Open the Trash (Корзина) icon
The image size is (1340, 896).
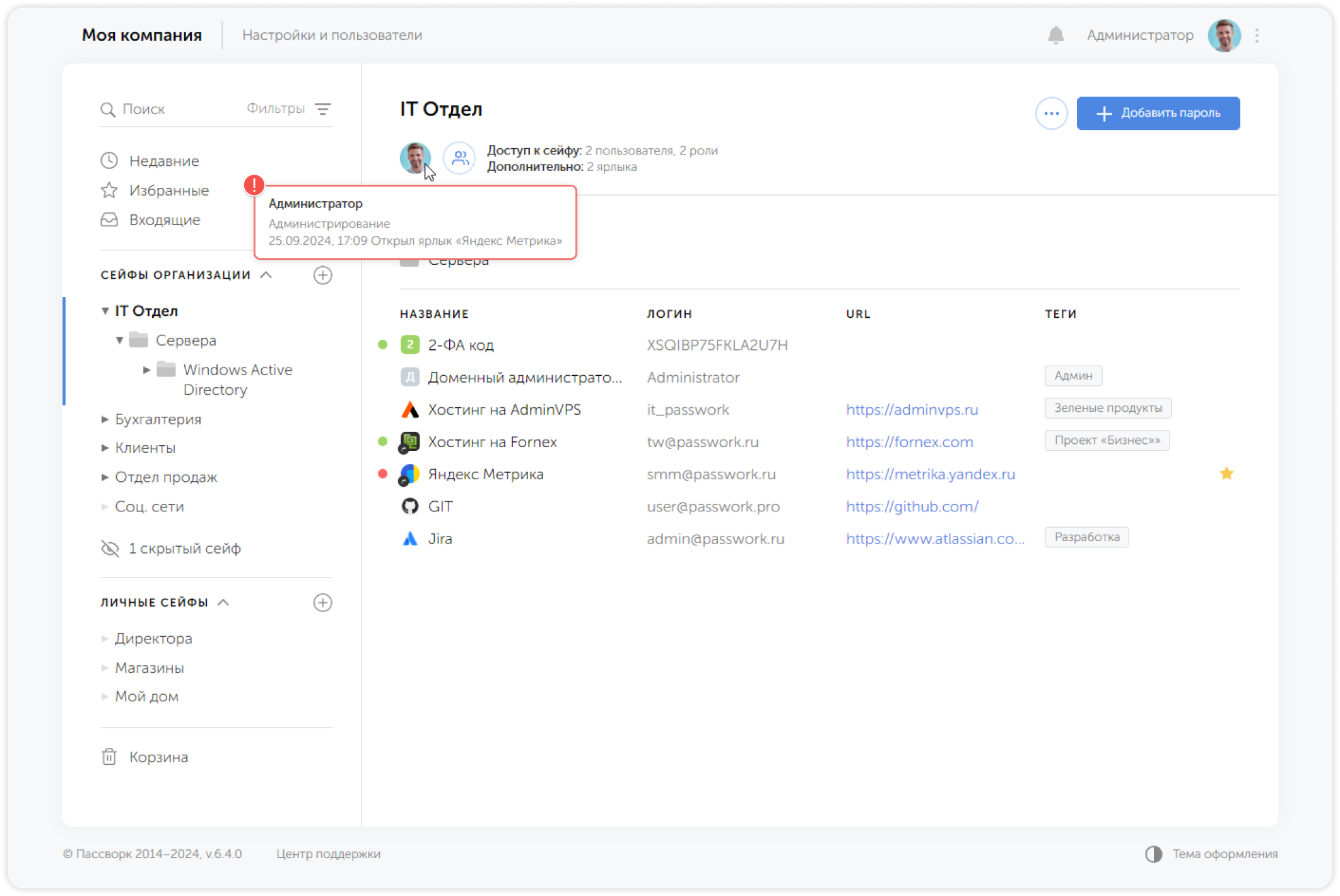pos(109,757)
